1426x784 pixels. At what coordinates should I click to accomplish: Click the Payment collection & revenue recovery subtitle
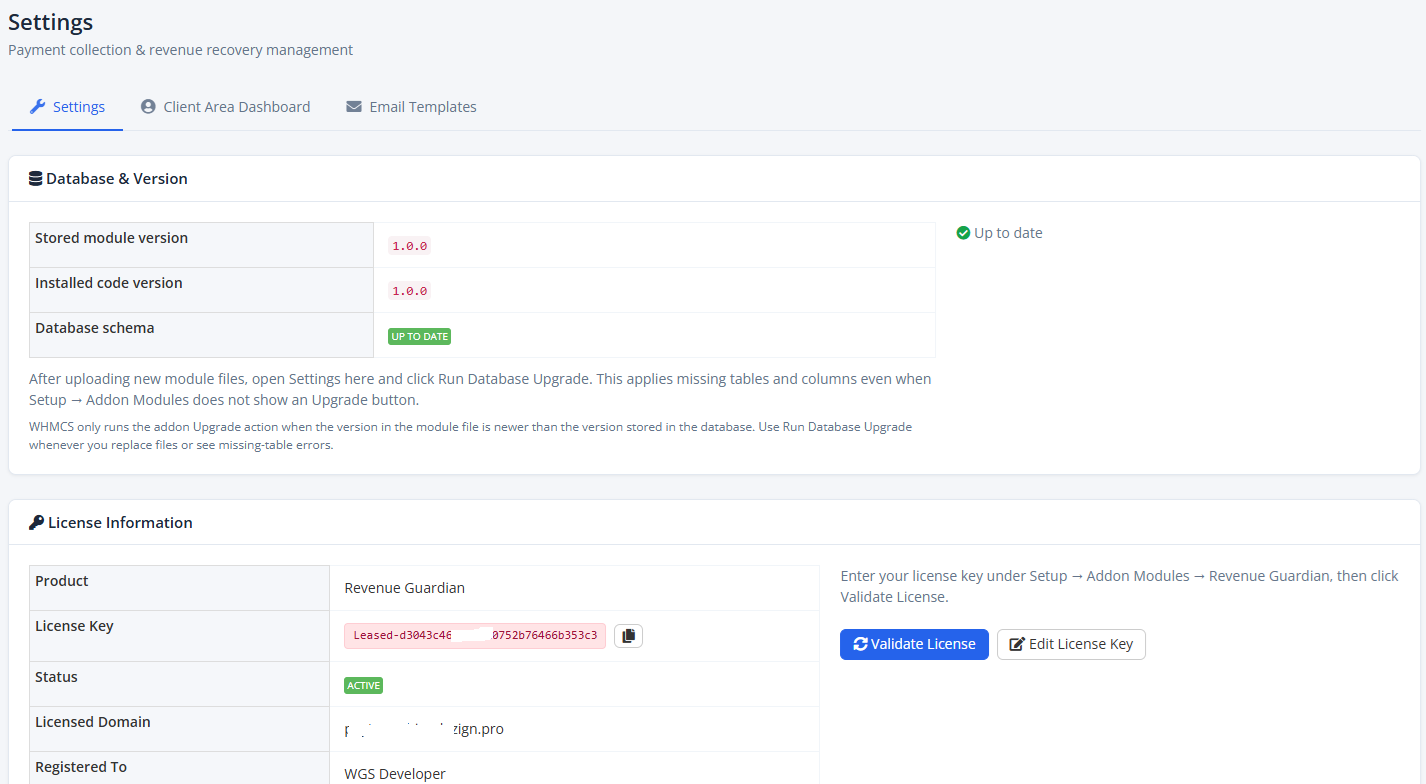tap(180, 50)
